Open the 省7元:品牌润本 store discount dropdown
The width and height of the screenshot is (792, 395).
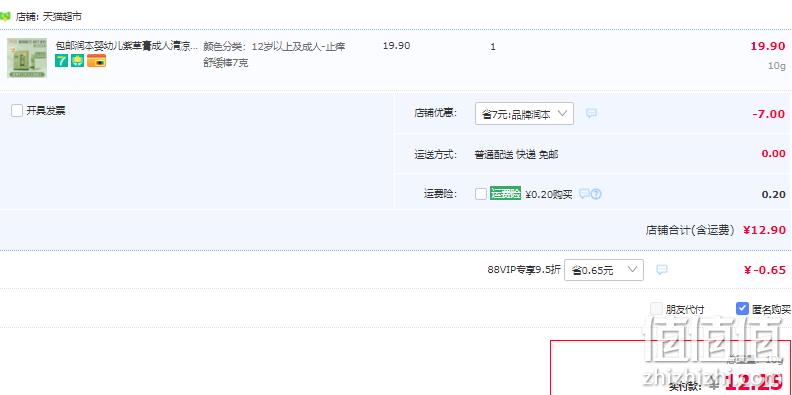click(524, 114)
